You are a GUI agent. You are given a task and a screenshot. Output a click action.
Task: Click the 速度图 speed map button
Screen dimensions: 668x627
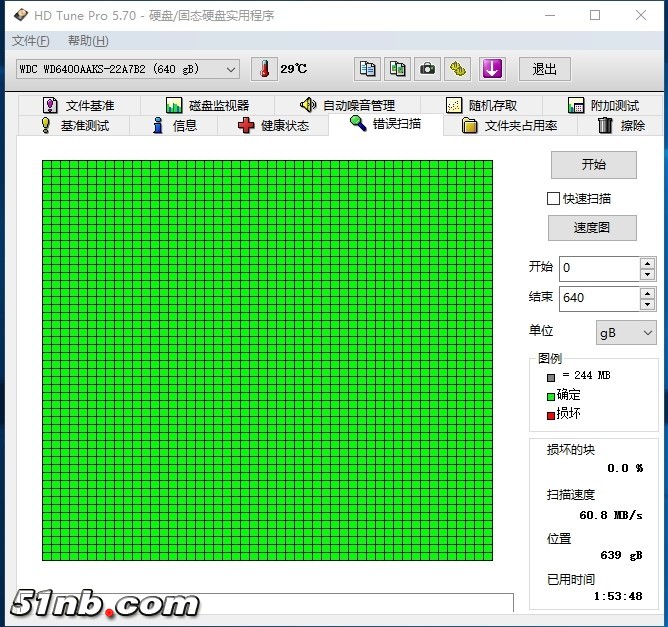pos(592,227)
